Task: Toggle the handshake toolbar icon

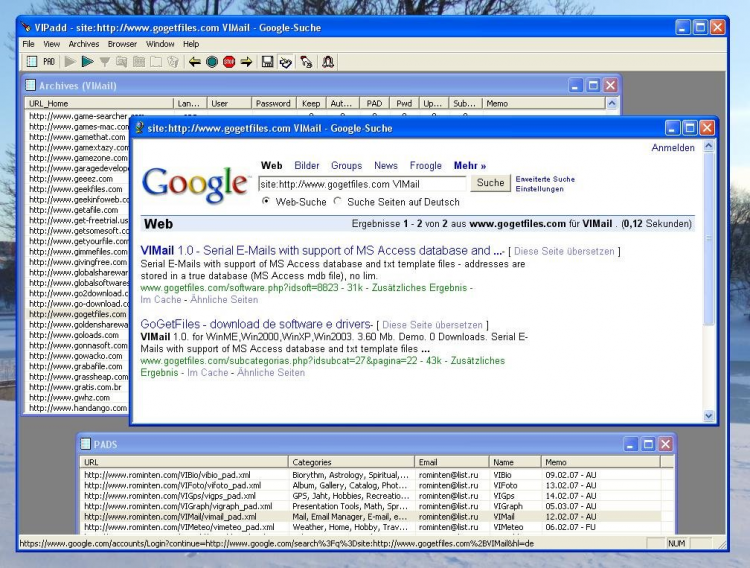Action: [x=286, y=62]
